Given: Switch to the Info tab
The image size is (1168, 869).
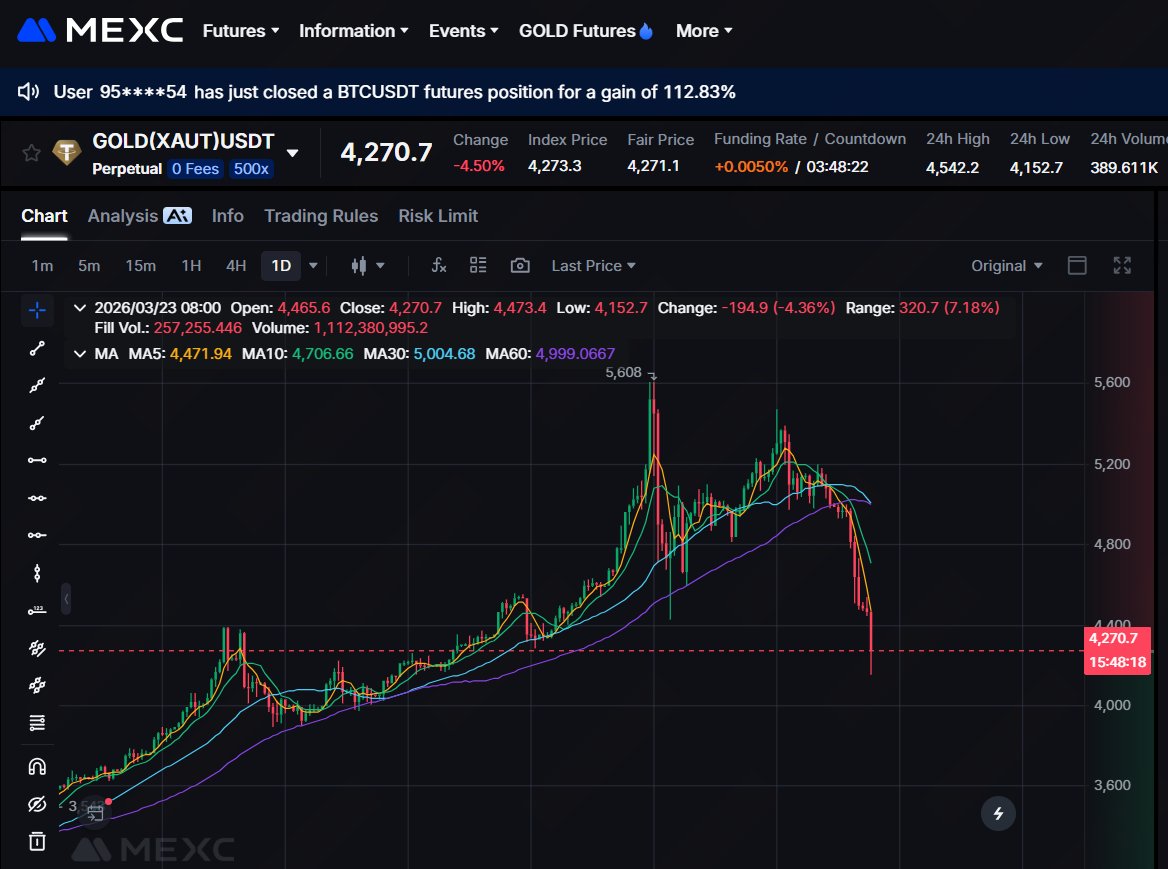Looking at the screenshot, I should (x=227, y=216).
